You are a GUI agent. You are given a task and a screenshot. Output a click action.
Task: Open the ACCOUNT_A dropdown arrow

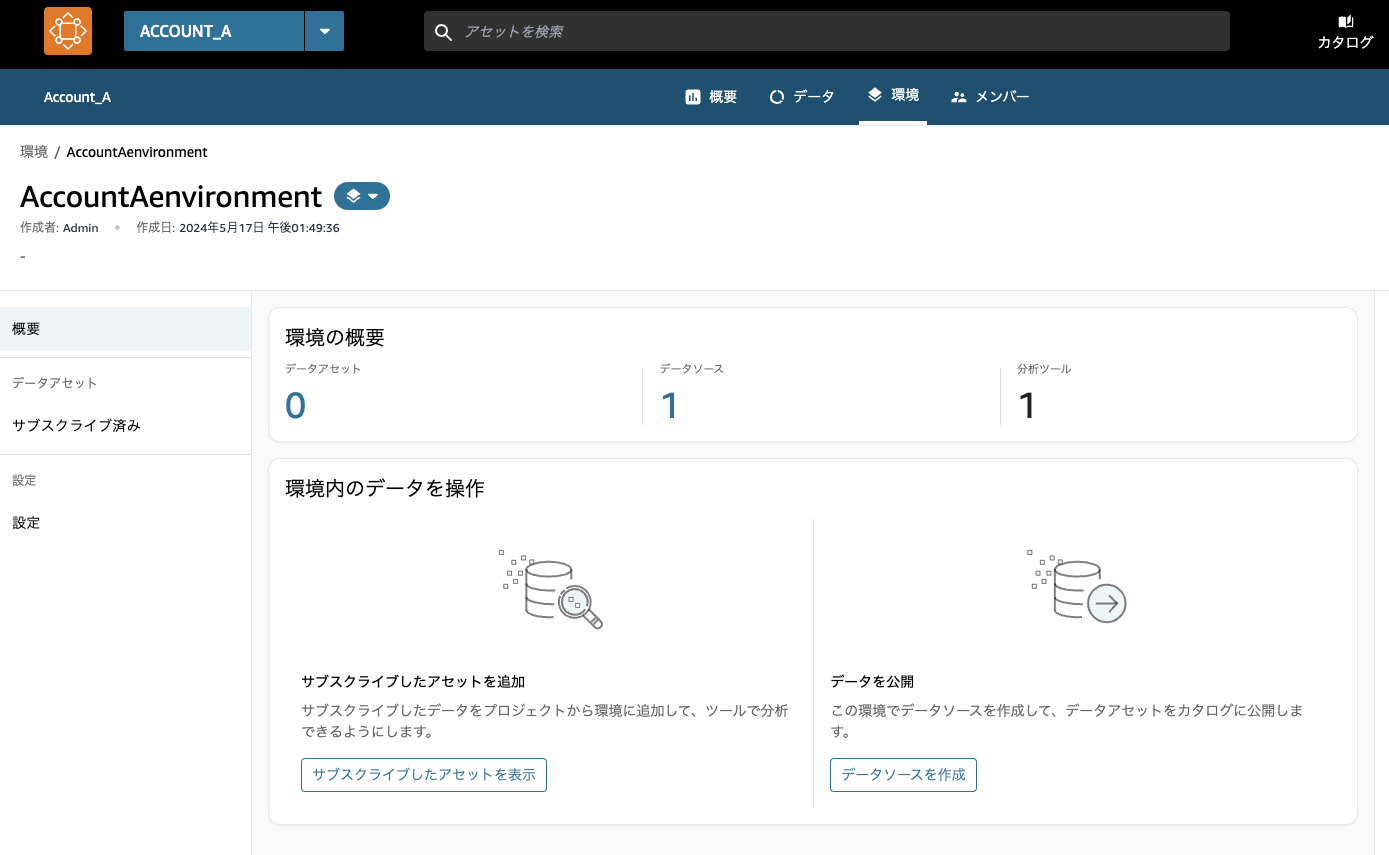point(324,30)
